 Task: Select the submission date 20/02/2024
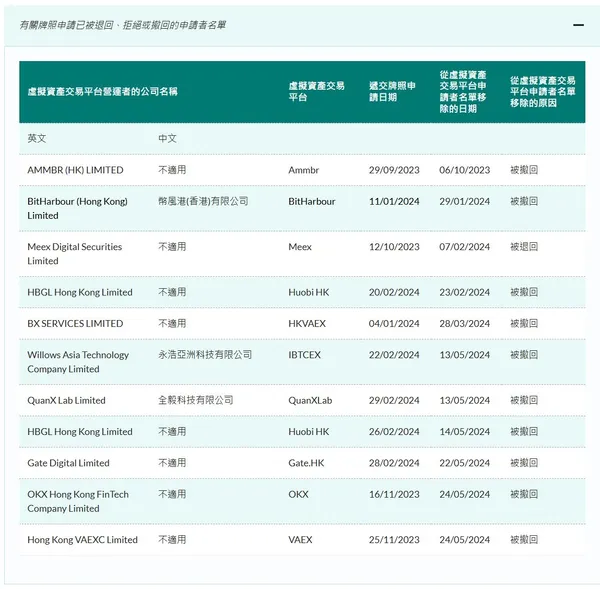(394, 293)
